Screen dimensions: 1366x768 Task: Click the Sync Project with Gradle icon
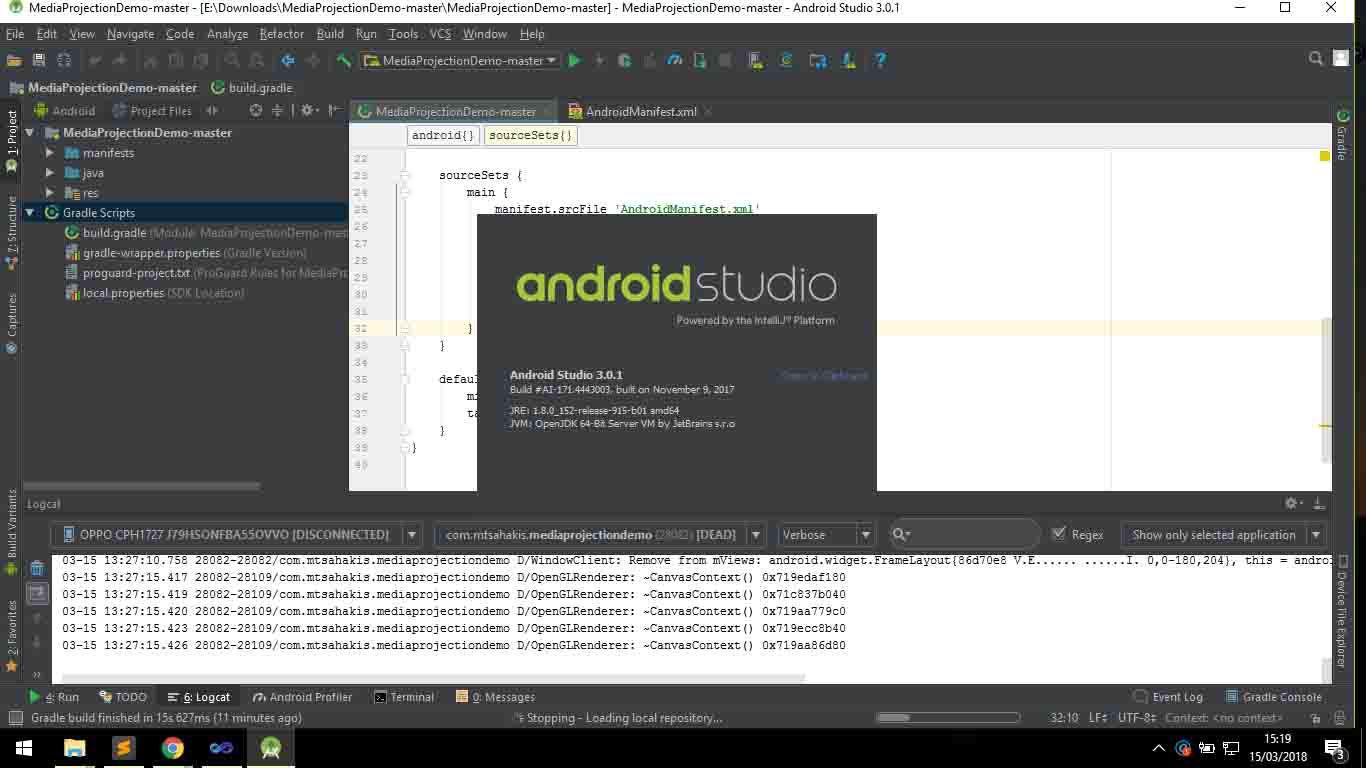pos(787,61)
